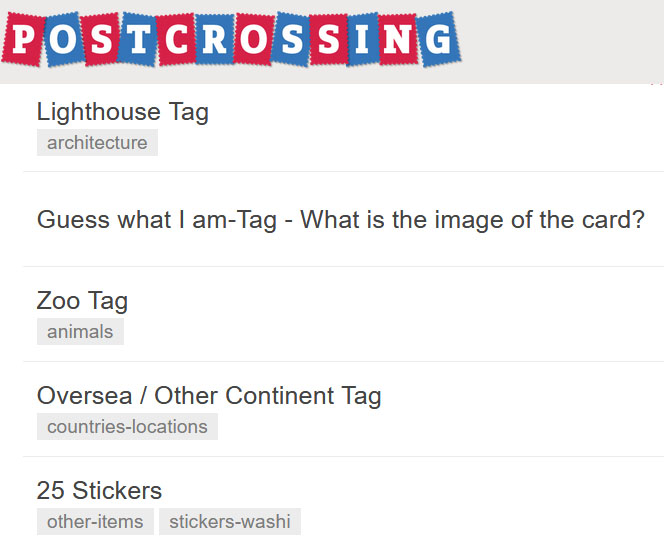Open the Lighthouse Tag topic
The image size is (664, 549).
click(x=123, y=113)
